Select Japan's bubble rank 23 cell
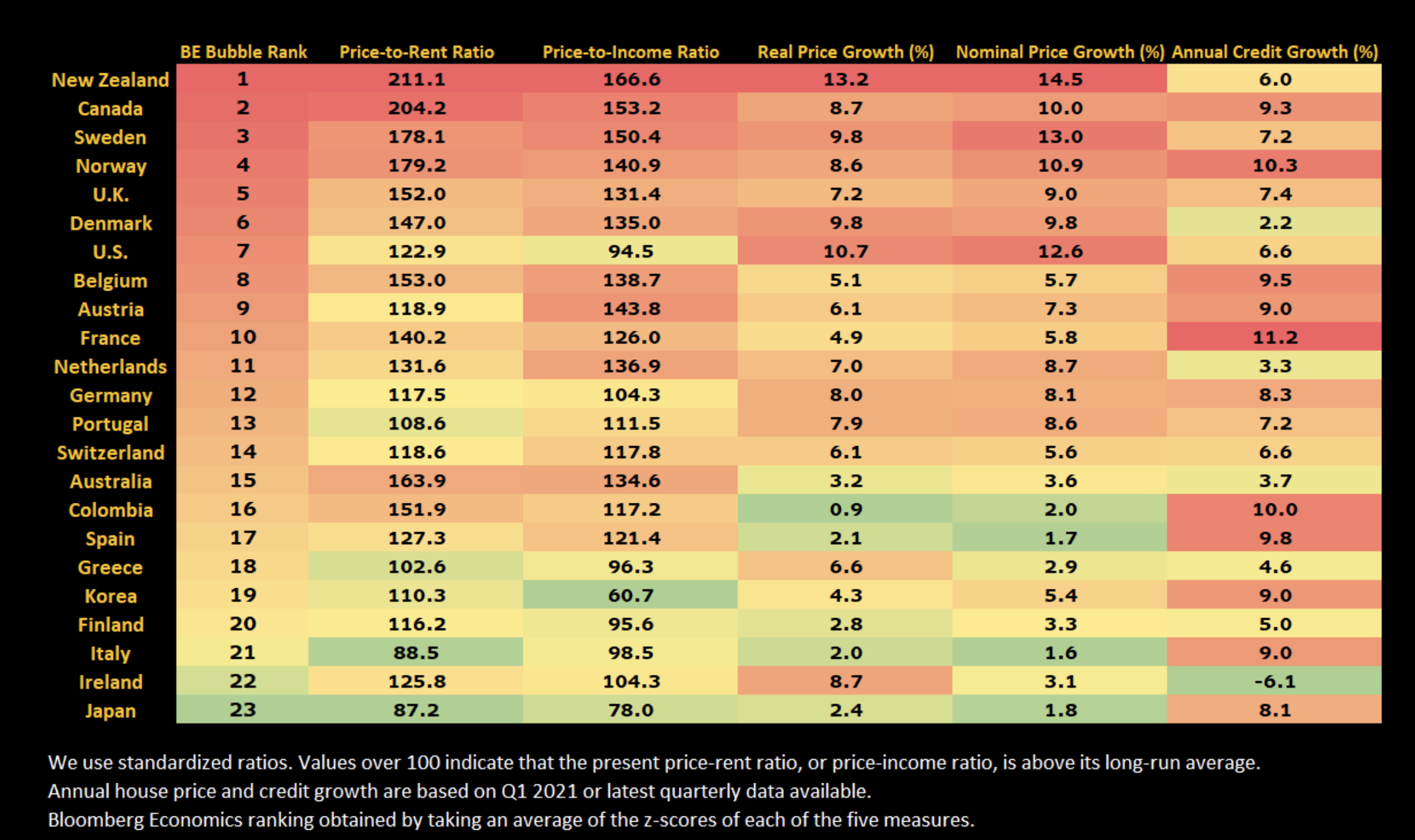Viewport: 1415px width, 840px height. pos(243,710)
